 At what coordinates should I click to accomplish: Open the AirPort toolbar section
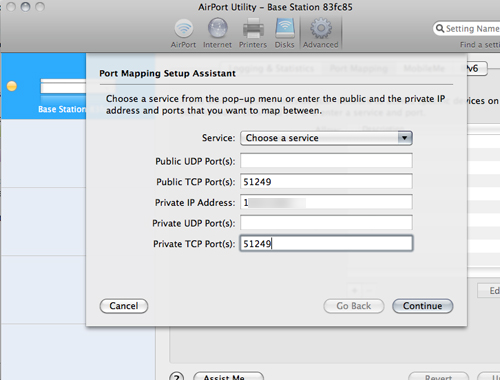pos(183,33)
